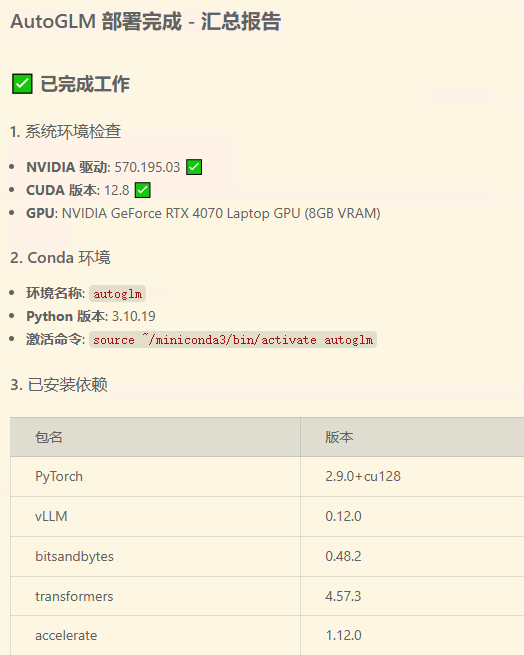524x655 pixels.
Task: Click the checkmark after CUDA 版本 12.8
Action: 142,190
